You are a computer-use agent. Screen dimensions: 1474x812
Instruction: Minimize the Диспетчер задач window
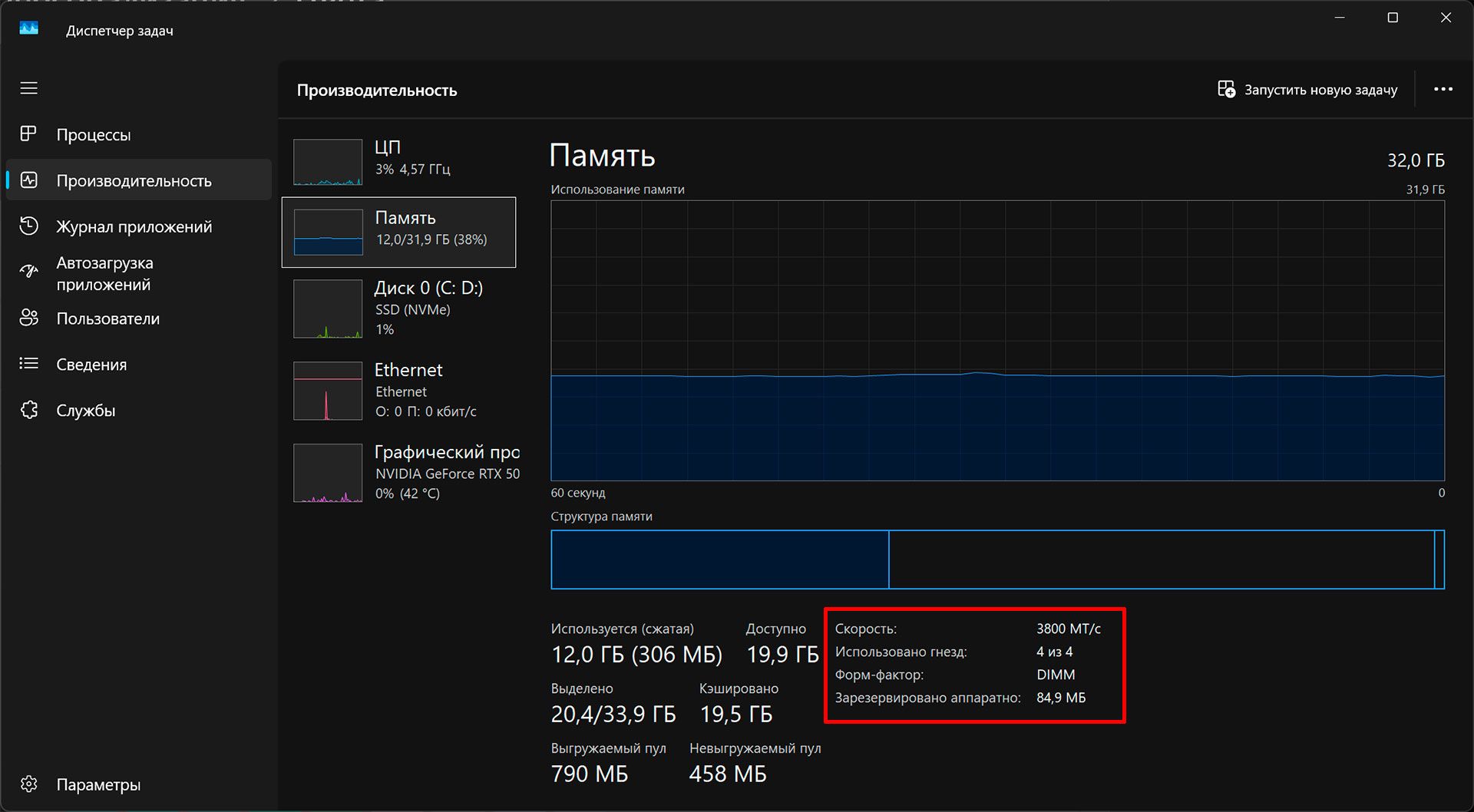(1340, 18)
